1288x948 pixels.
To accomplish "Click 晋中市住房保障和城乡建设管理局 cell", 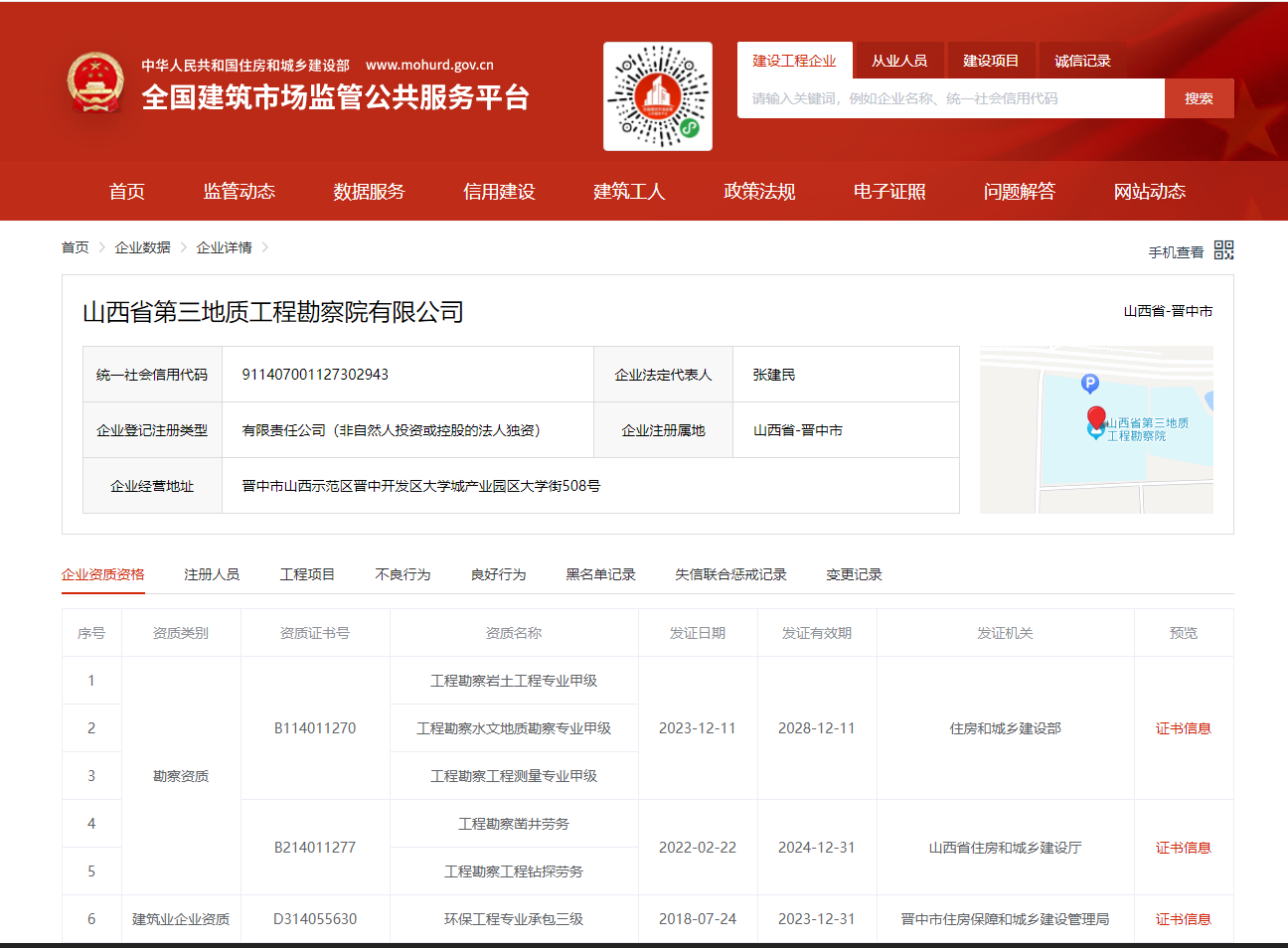I will point(1006,919).
